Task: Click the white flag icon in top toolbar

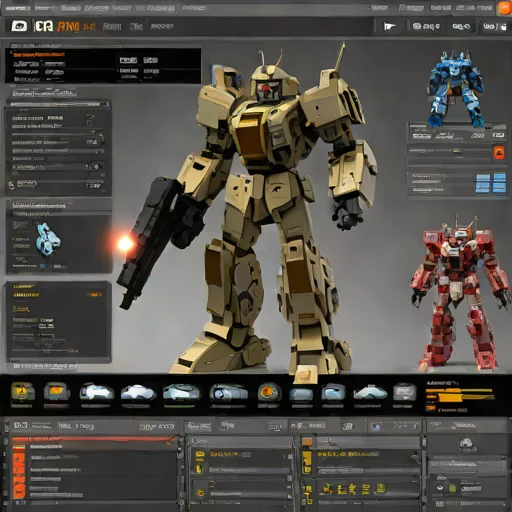Action: 389,26
